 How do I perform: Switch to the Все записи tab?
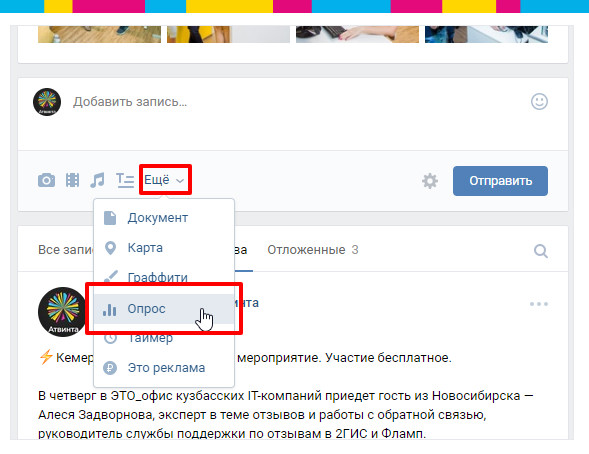click(66, 250)
